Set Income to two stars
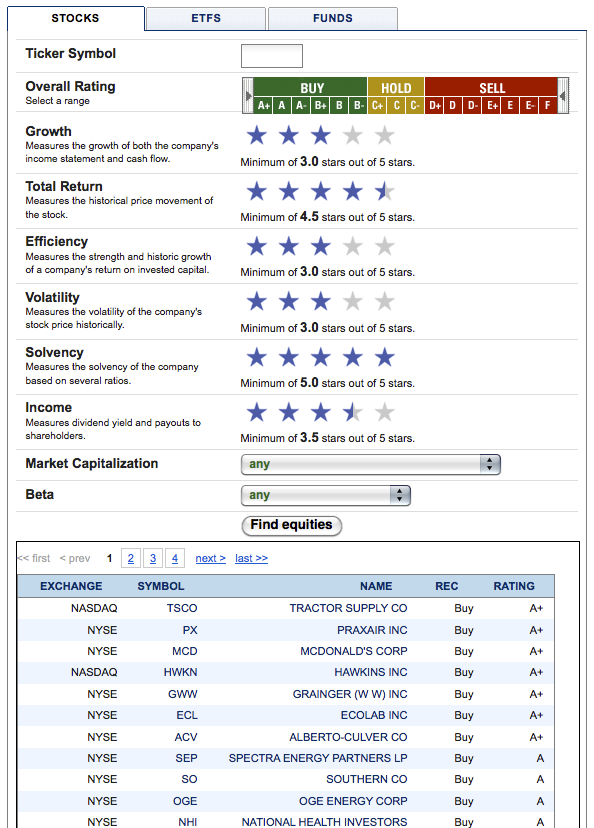594x828 pixels. click(x=289, y=412)
